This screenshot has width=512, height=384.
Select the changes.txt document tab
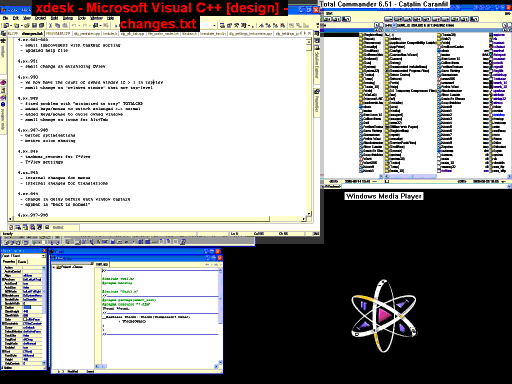(32, 33)
